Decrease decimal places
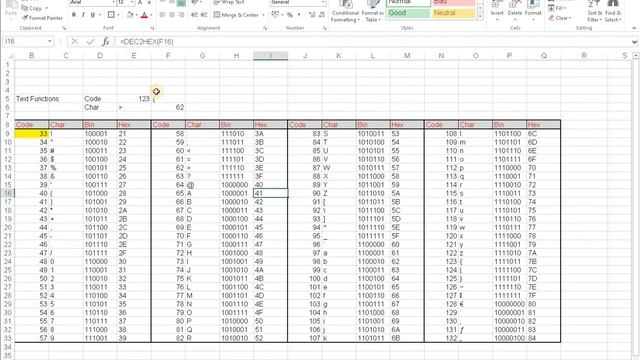Image resolution: width=640 pixels, height=360 pixels. [x=322, y=15]
